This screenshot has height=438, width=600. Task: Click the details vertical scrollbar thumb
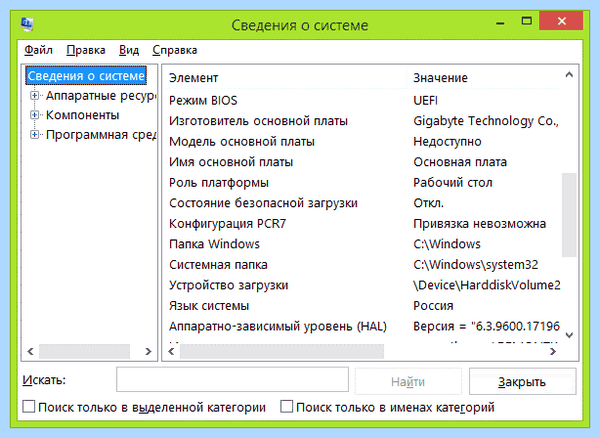[x=569, y=215]
